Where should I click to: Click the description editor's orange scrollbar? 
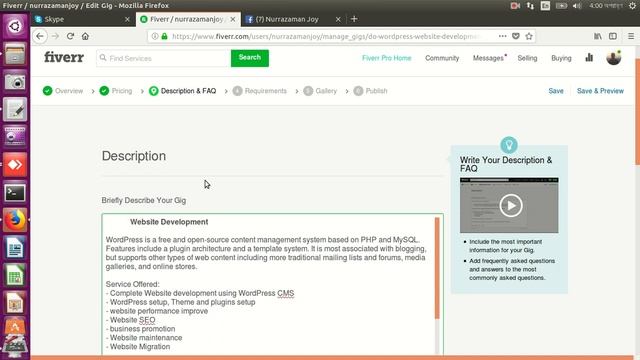[437, 268]
